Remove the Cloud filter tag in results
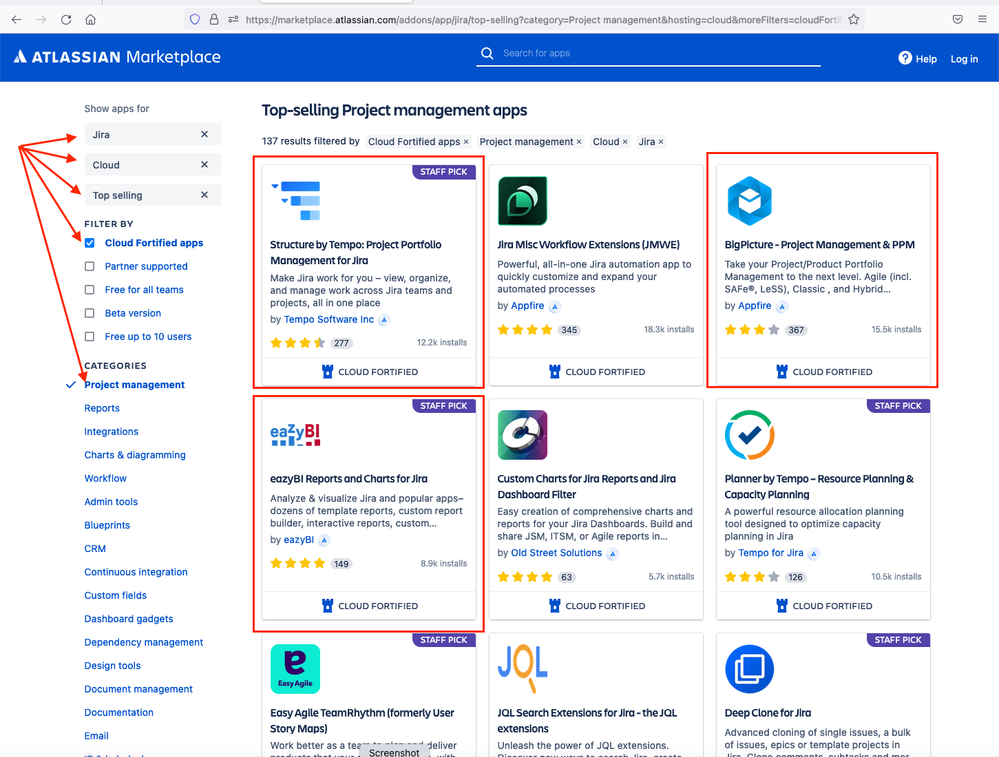The height and width of the screenshot is (757, 999). pyautogui.click(x=625, y=141)
